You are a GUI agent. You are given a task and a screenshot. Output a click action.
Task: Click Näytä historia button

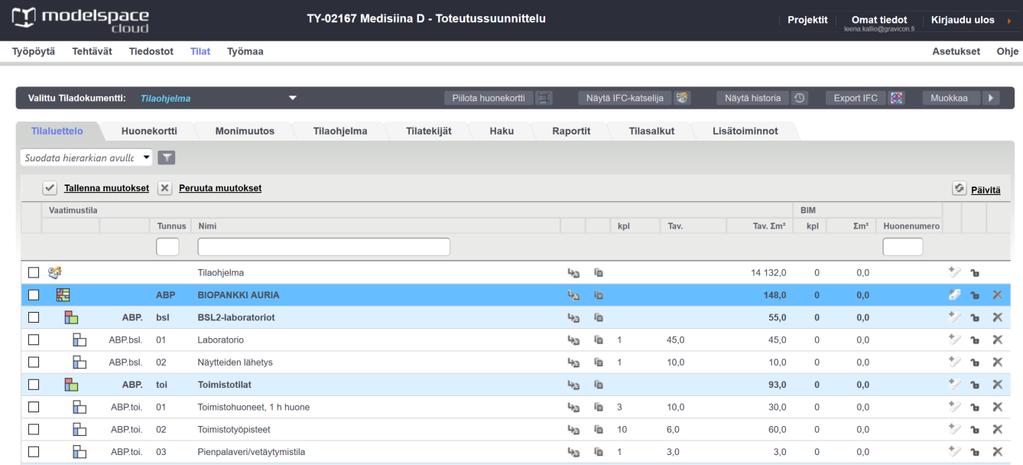coord(752,98)
